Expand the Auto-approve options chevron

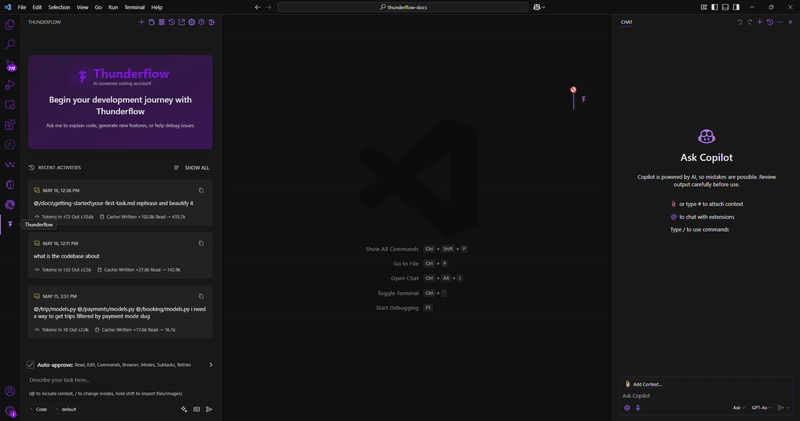(x=211, y=365)
